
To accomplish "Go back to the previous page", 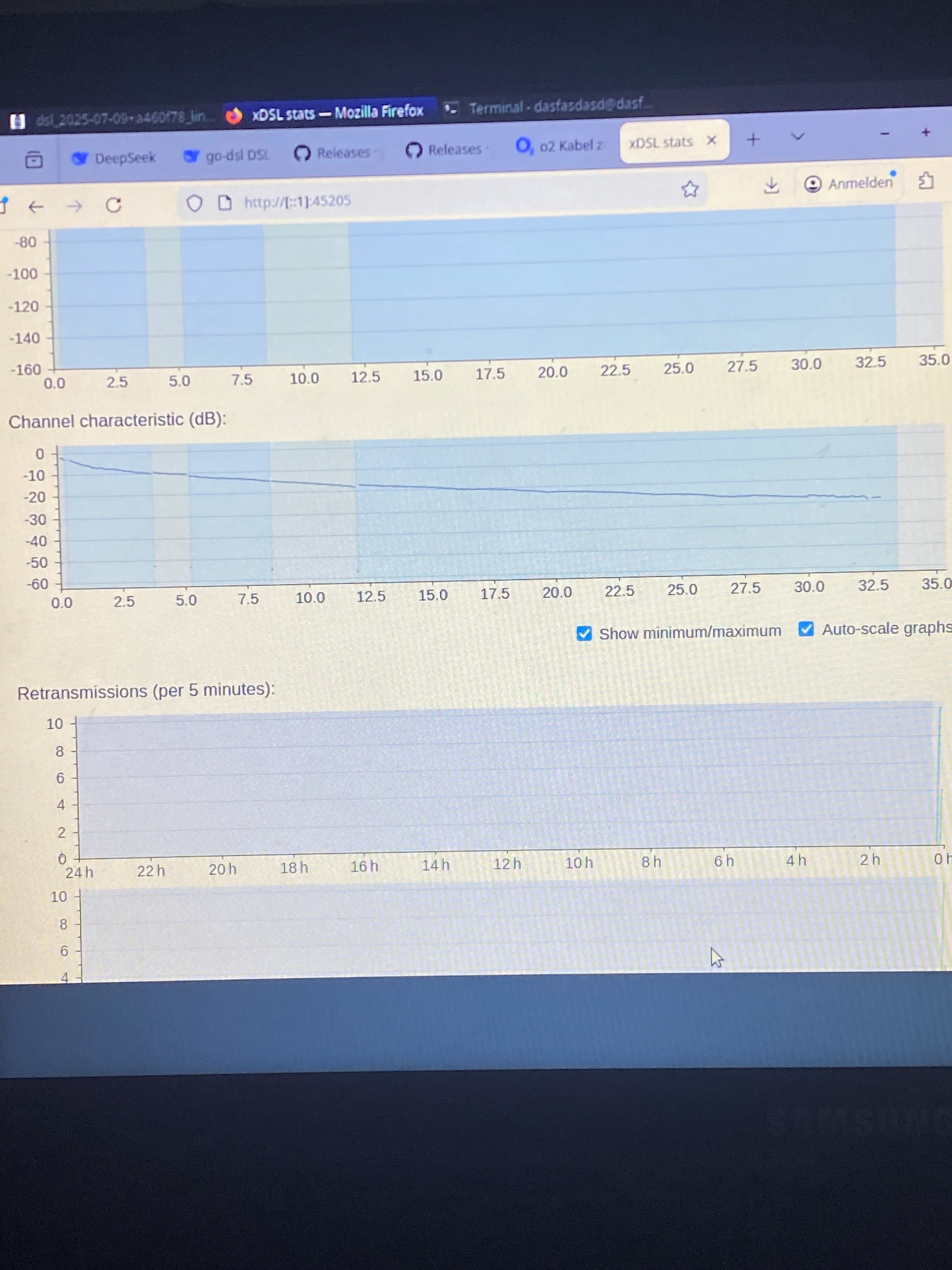I will coord(36,207).
